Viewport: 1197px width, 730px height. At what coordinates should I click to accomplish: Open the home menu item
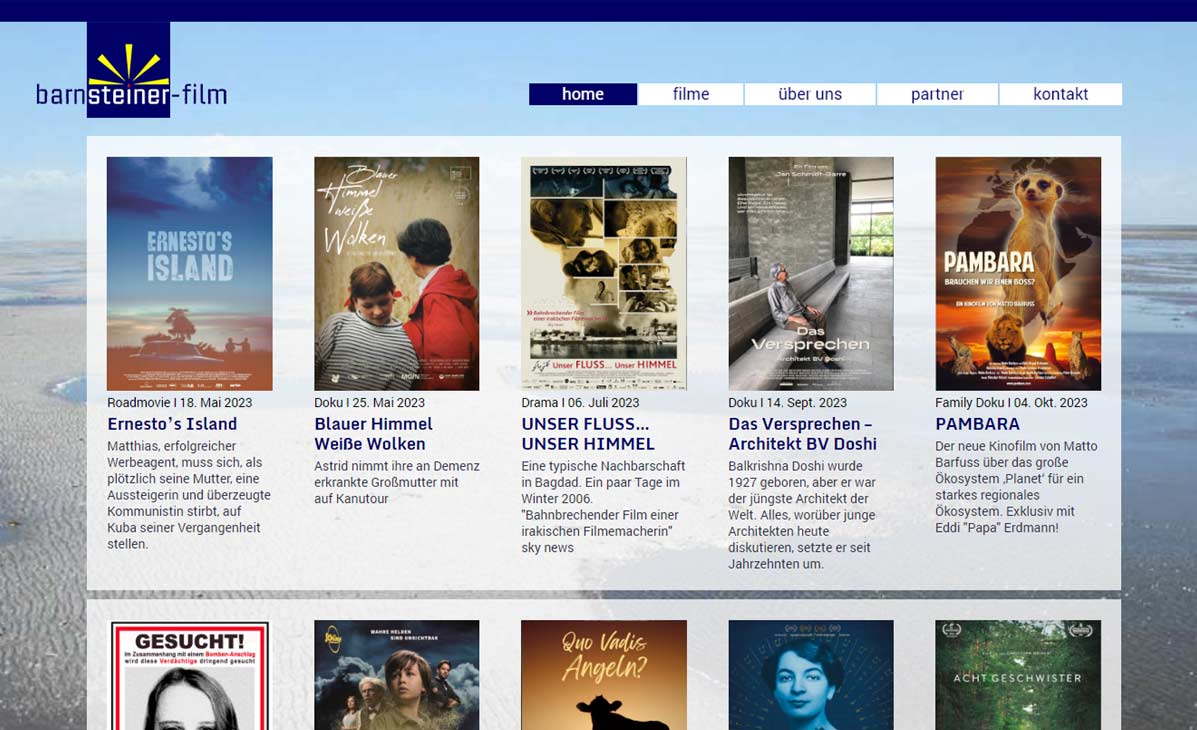coord(583,94)
